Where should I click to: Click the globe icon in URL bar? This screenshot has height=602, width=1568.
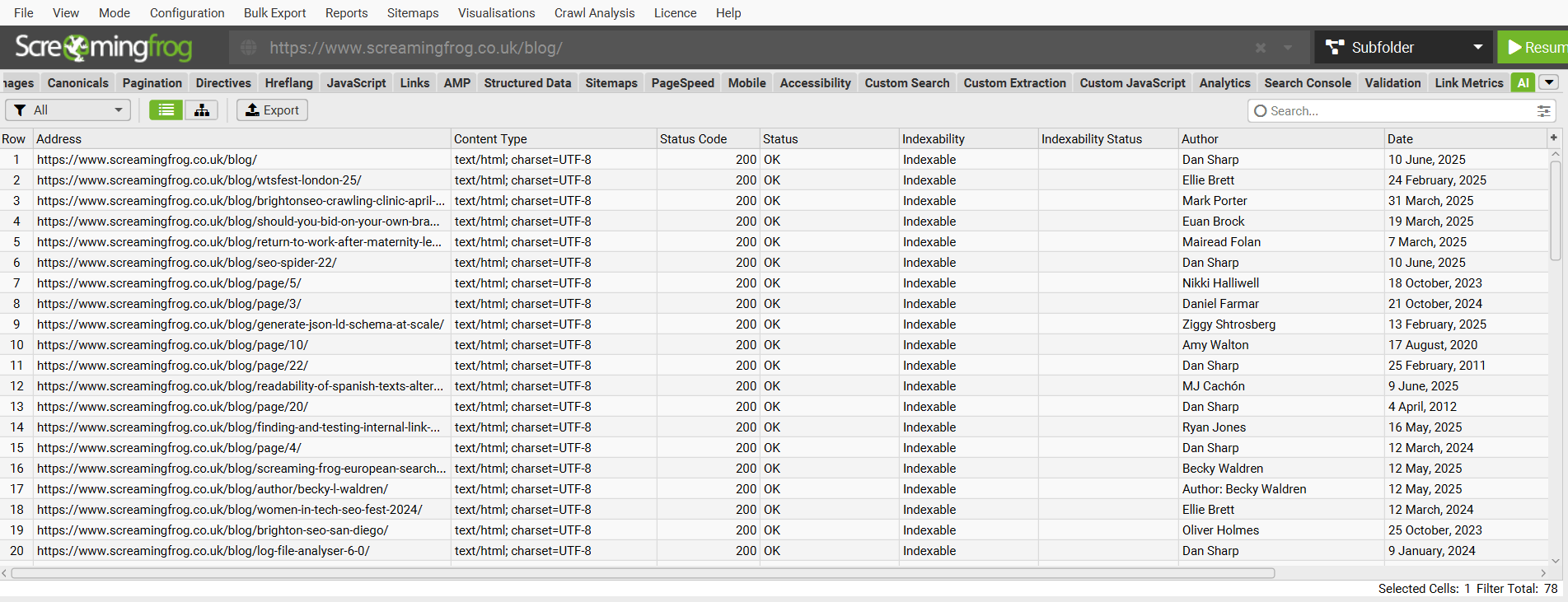pos(248,48)
